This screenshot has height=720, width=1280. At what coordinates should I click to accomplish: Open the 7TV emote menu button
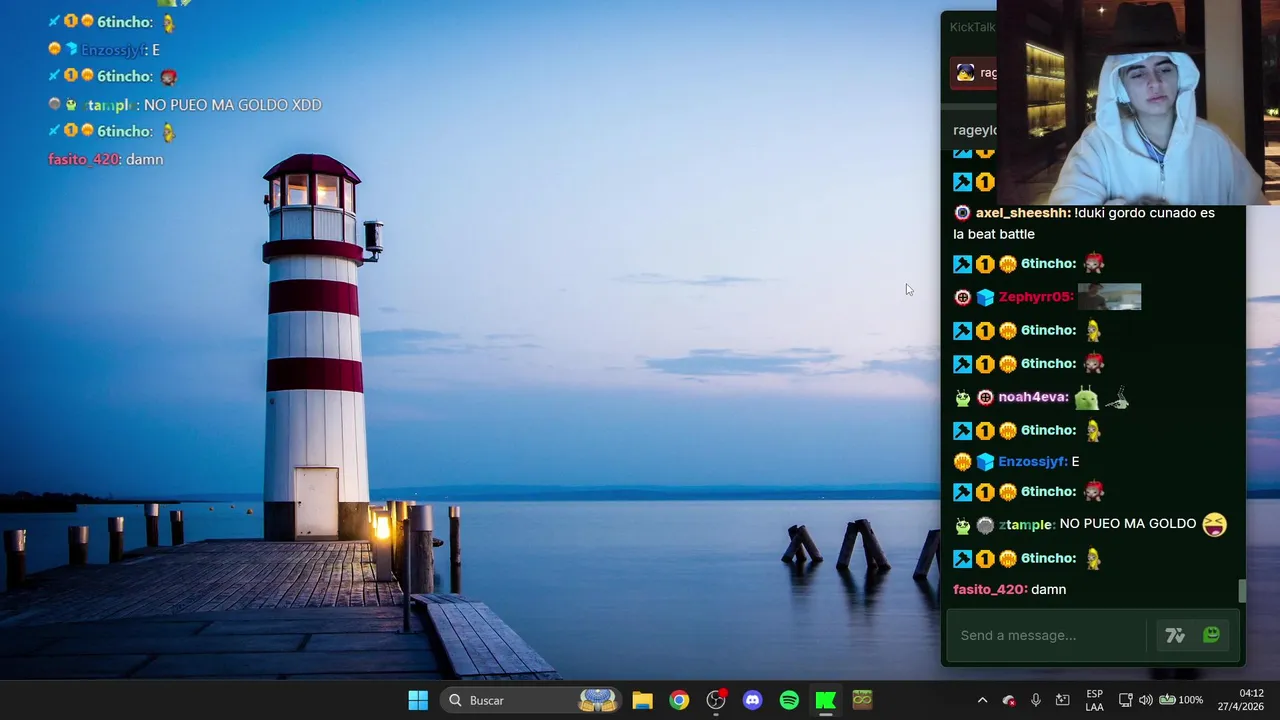point(1175,635)
